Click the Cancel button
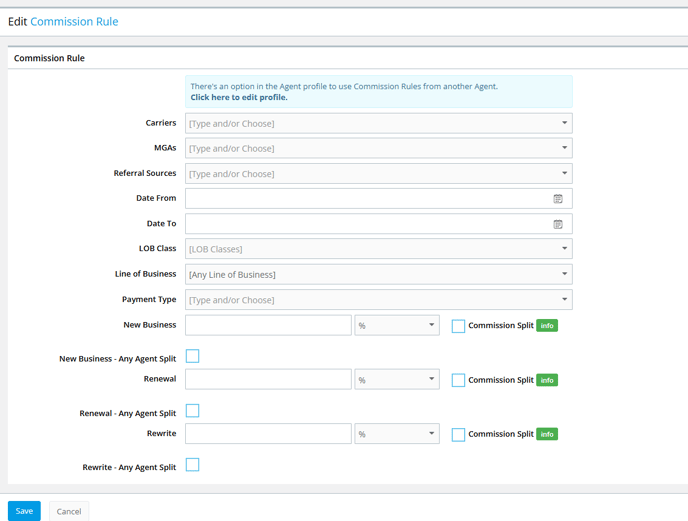The width and height of the screenshot is (688, 521). click(x=69, y=511)
